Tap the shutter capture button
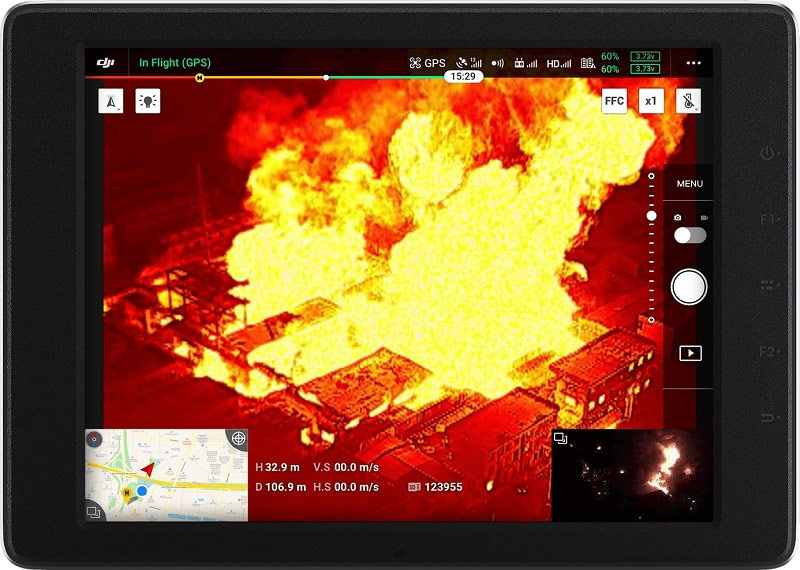Viewport: 800px width, 570px height. pyautogui.click(x=689, y=287)
